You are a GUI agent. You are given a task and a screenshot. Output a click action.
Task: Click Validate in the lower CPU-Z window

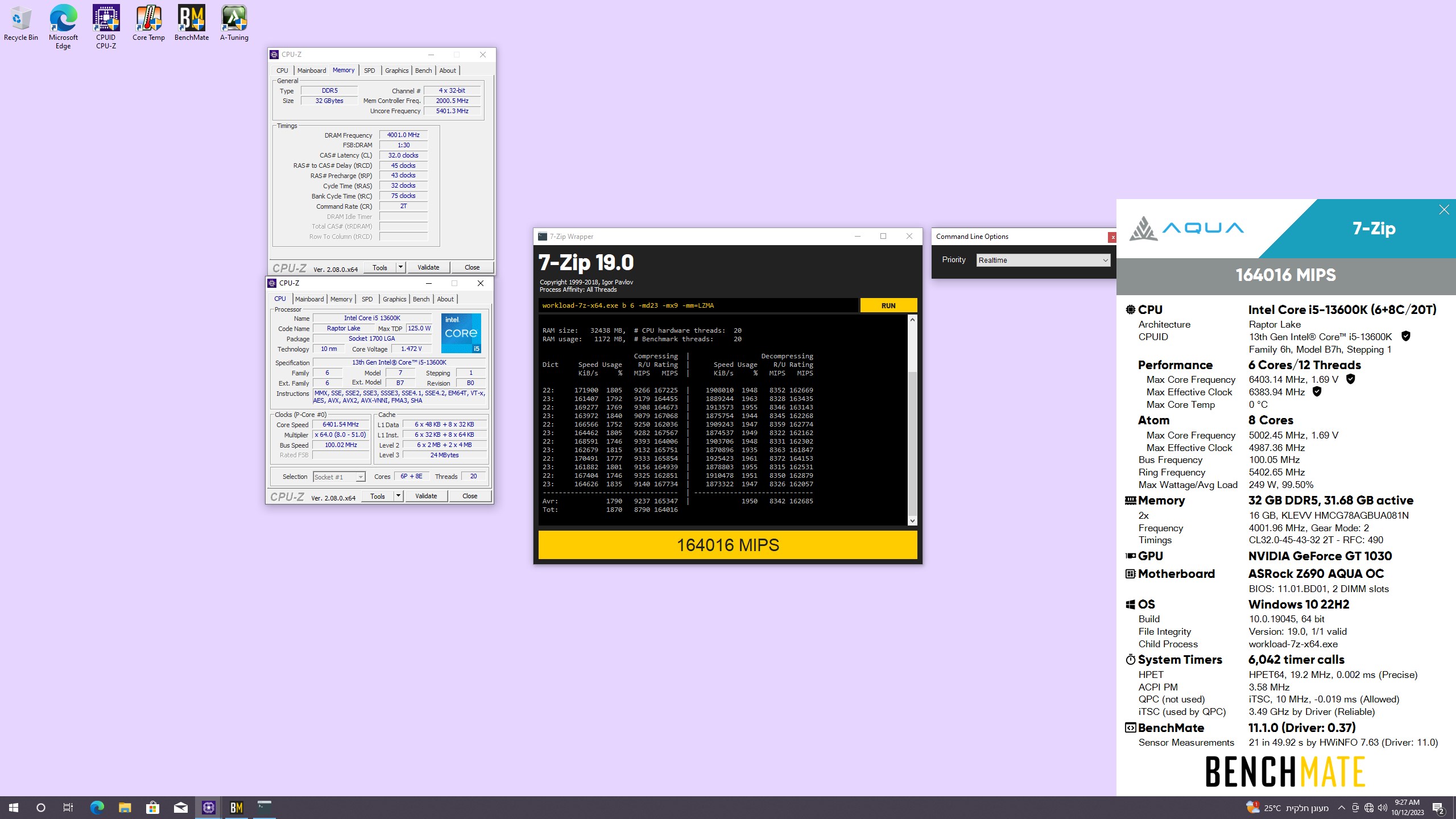click(x=426, y=496)
